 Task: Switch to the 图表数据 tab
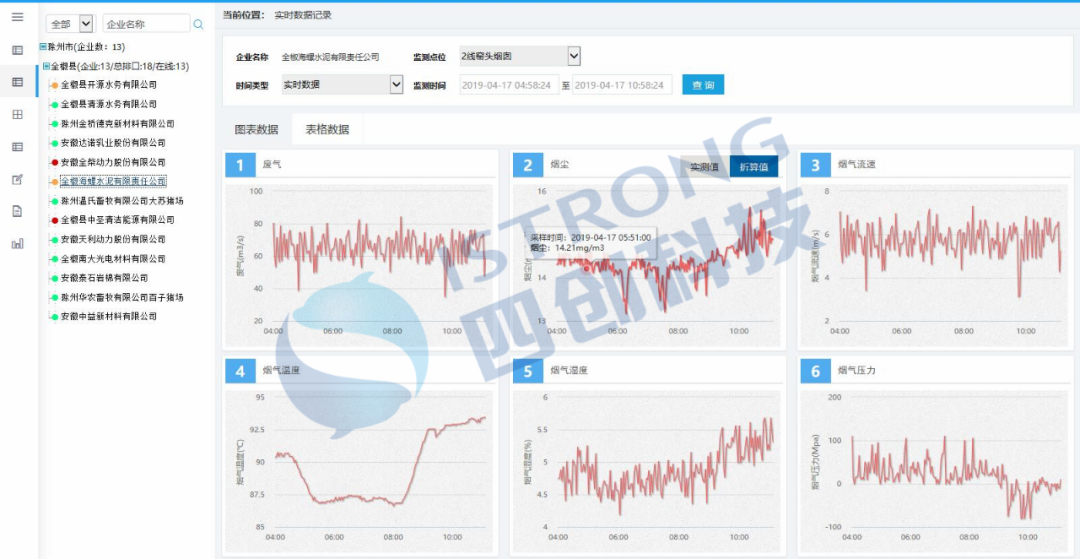[256, 129]
